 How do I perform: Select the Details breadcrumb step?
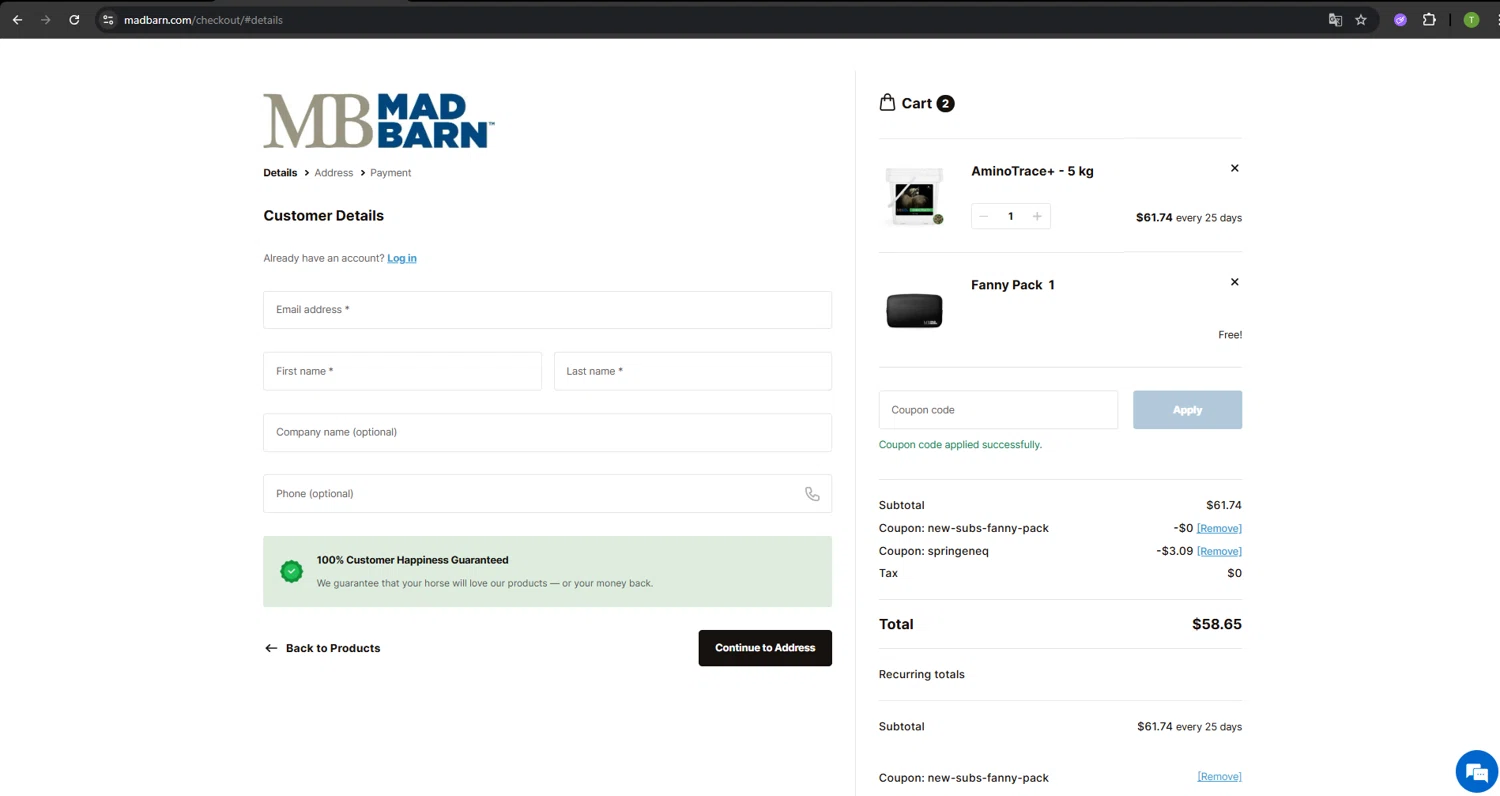tap(280, 173)
